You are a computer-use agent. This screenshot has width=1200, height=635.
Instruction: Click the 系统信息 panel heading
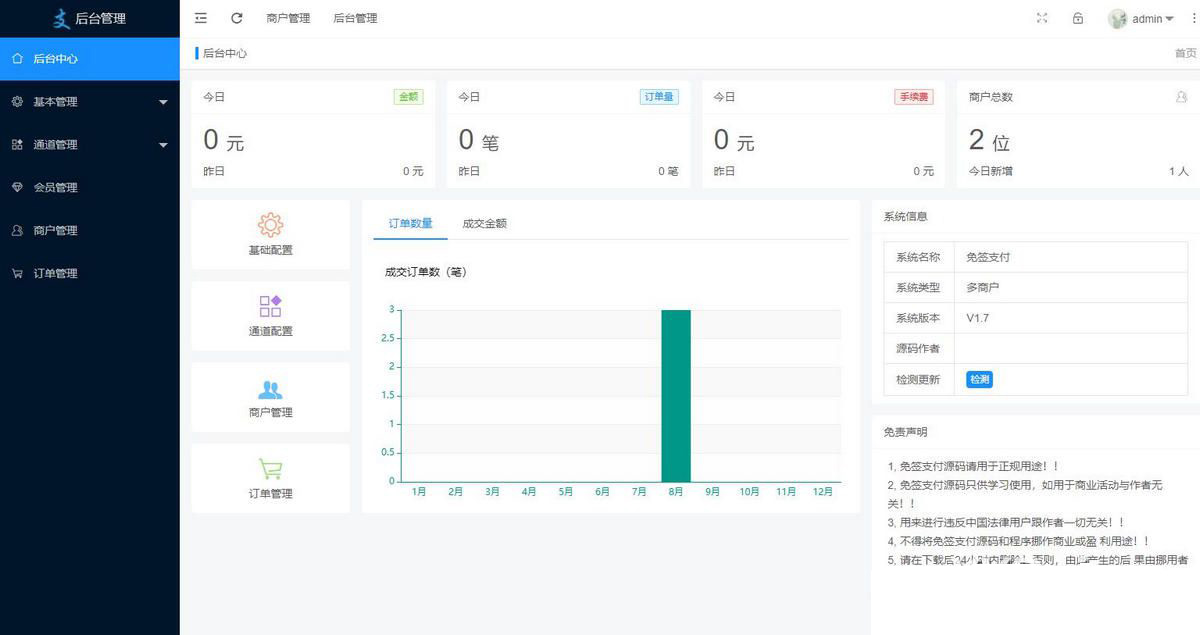tap(905, 216)
